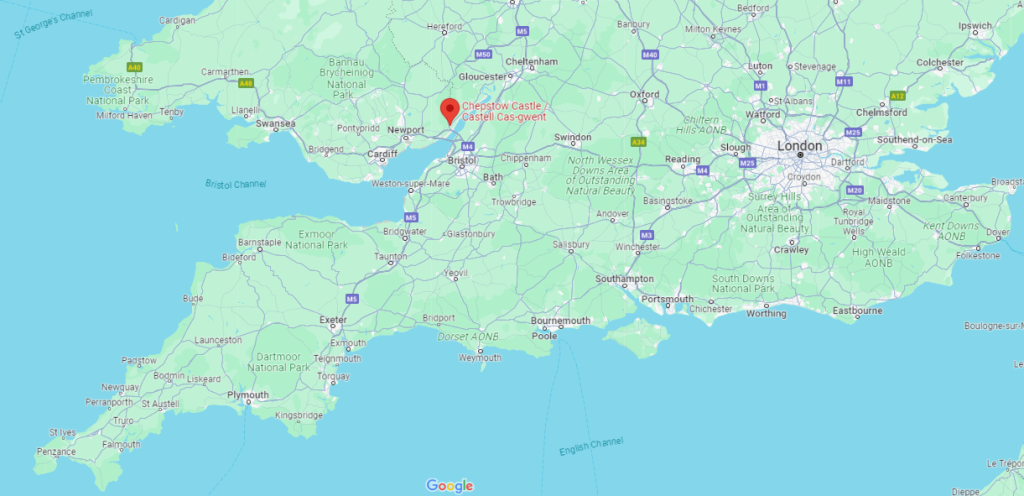Select the Plymouth city label
The image size is (1024, 496).
pyautogui.click(x=248, y=395)
